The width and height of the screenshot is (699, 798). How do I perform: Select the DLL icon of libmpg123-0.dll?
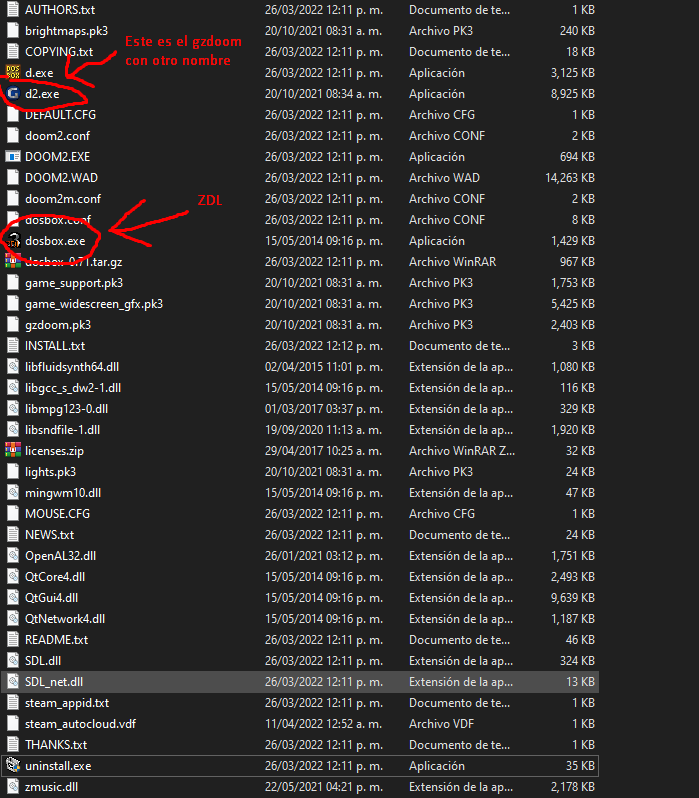click(x=13, y=409)
